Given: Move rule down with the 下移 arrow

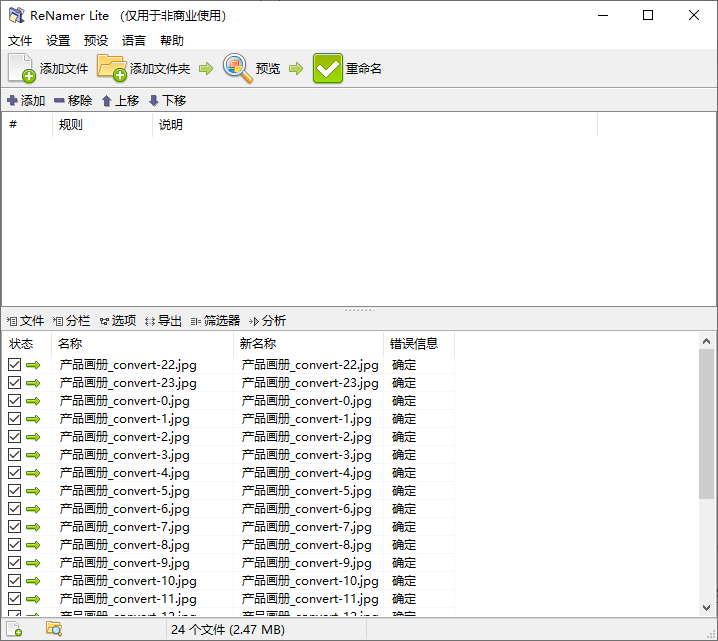Looking at the screenshot, I should pos(153,101).
